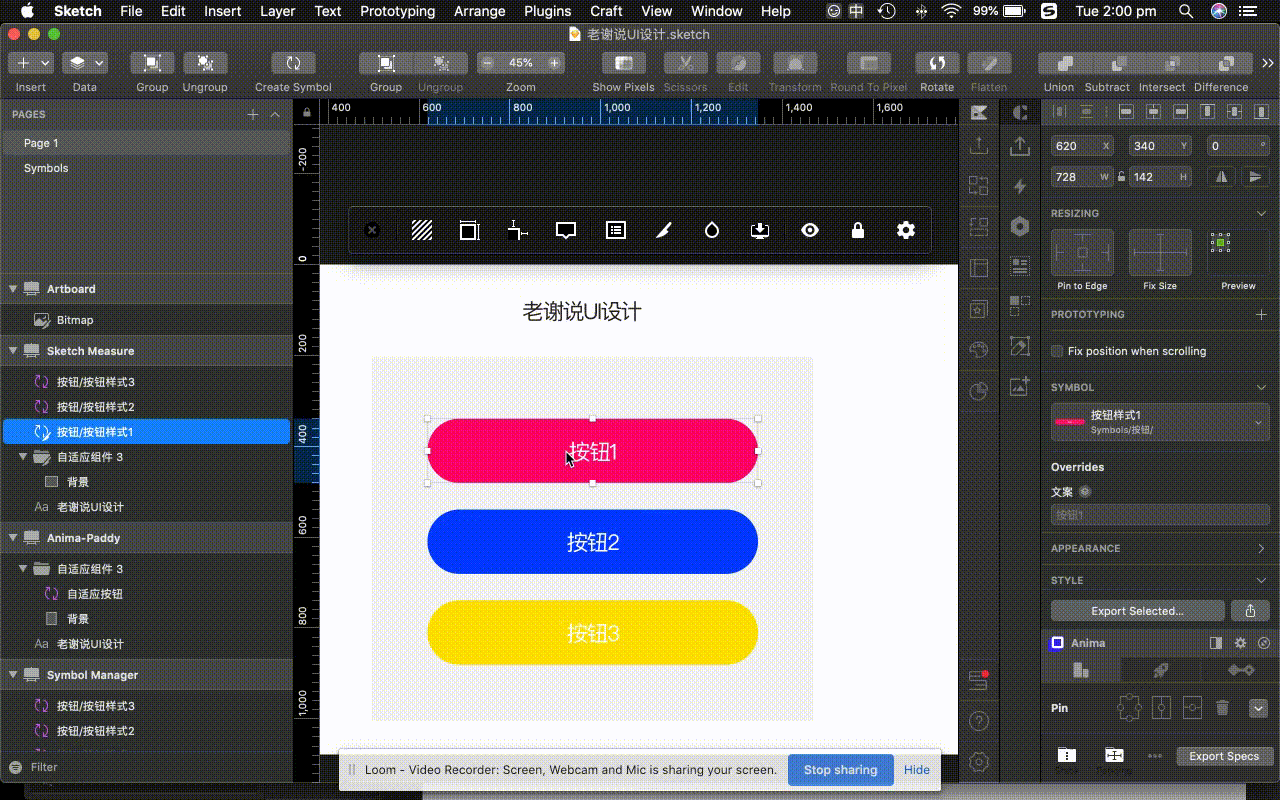1280x800 pixels.
Task: Toggle the Pin to Edge resizing control
Action: (1082, 253)
